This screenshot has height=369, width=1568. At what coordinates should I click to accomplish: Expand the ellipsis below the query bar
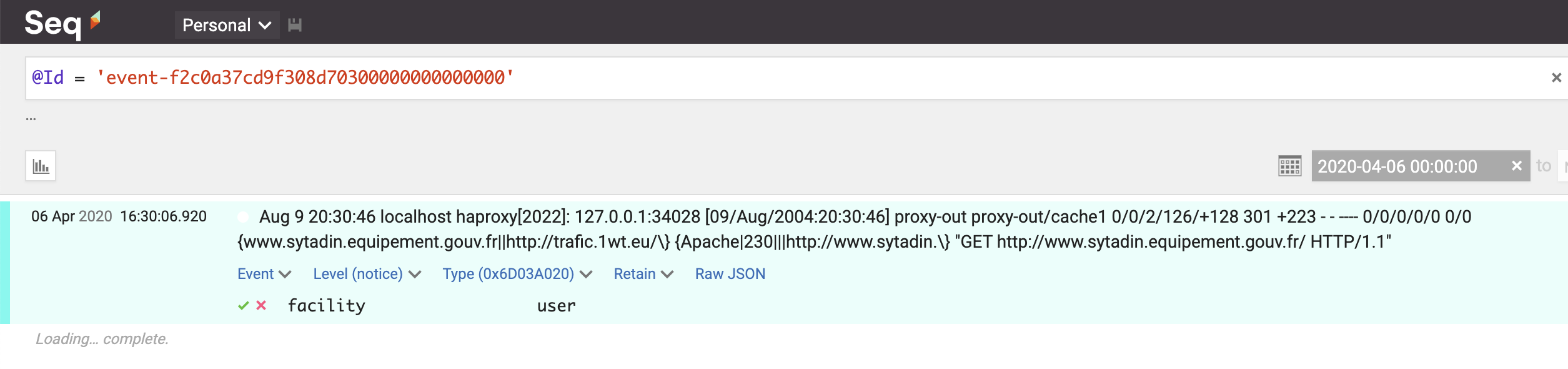click(x=30, y=118)
